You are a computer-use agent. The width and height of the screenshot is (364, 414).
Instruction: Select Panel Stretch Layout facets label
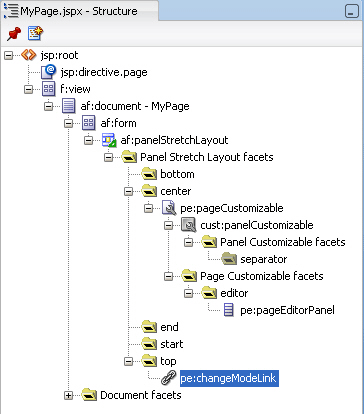[207, 157]
